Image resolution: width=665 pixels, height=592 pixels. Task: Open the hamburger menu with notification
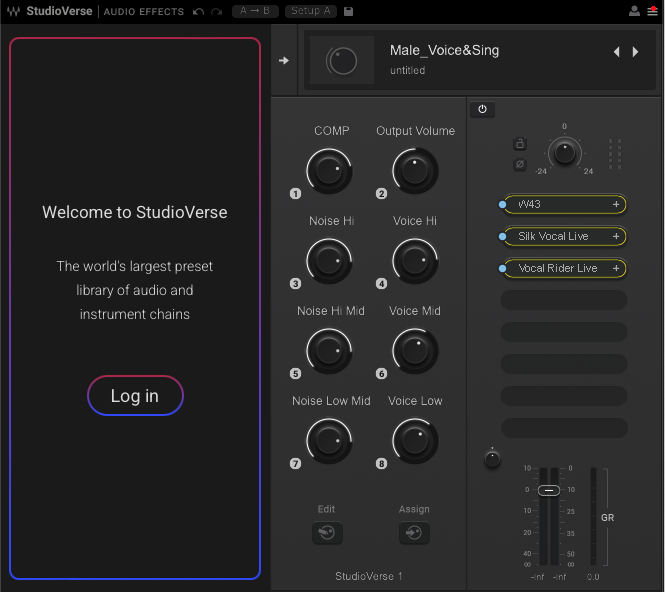[652, 11]
